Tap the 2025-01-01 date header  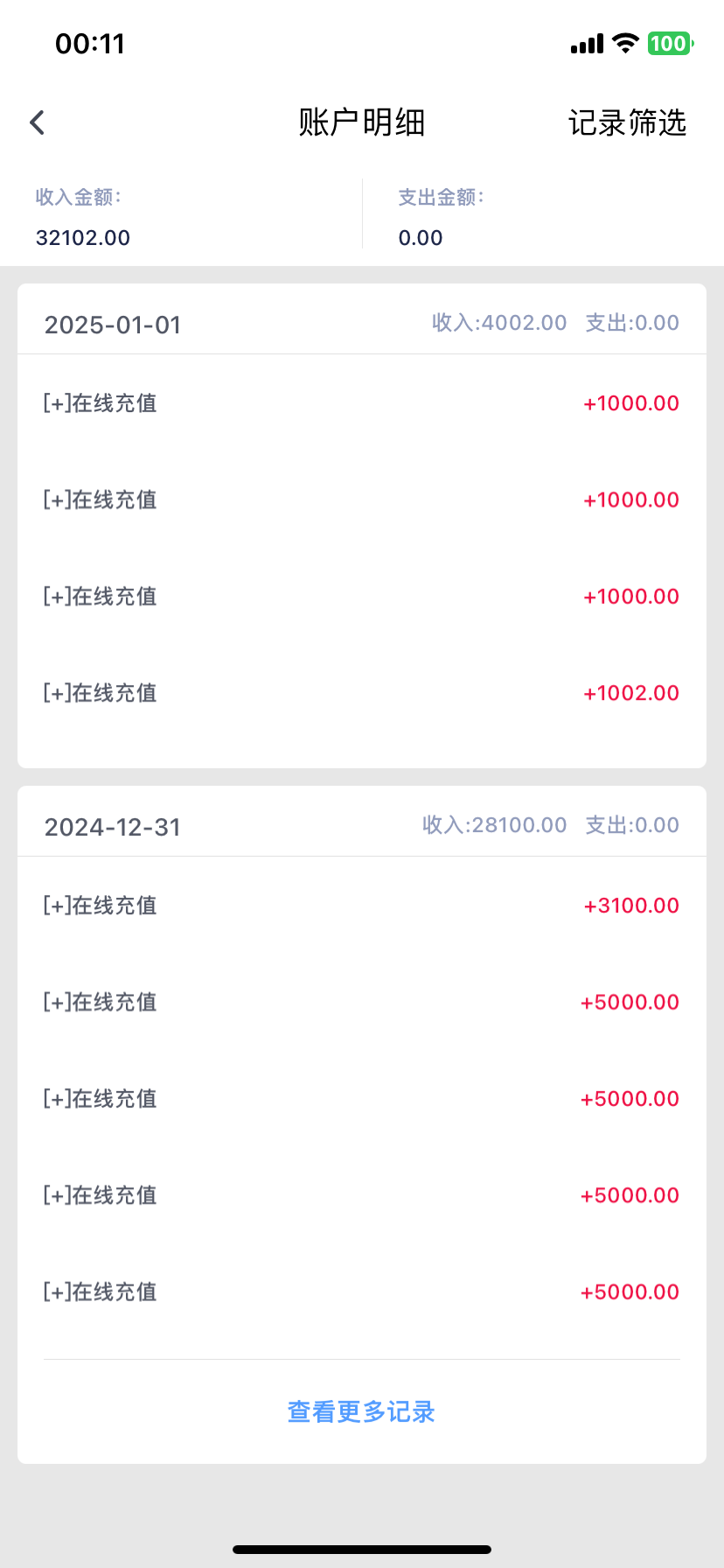(x=113, y=325)
